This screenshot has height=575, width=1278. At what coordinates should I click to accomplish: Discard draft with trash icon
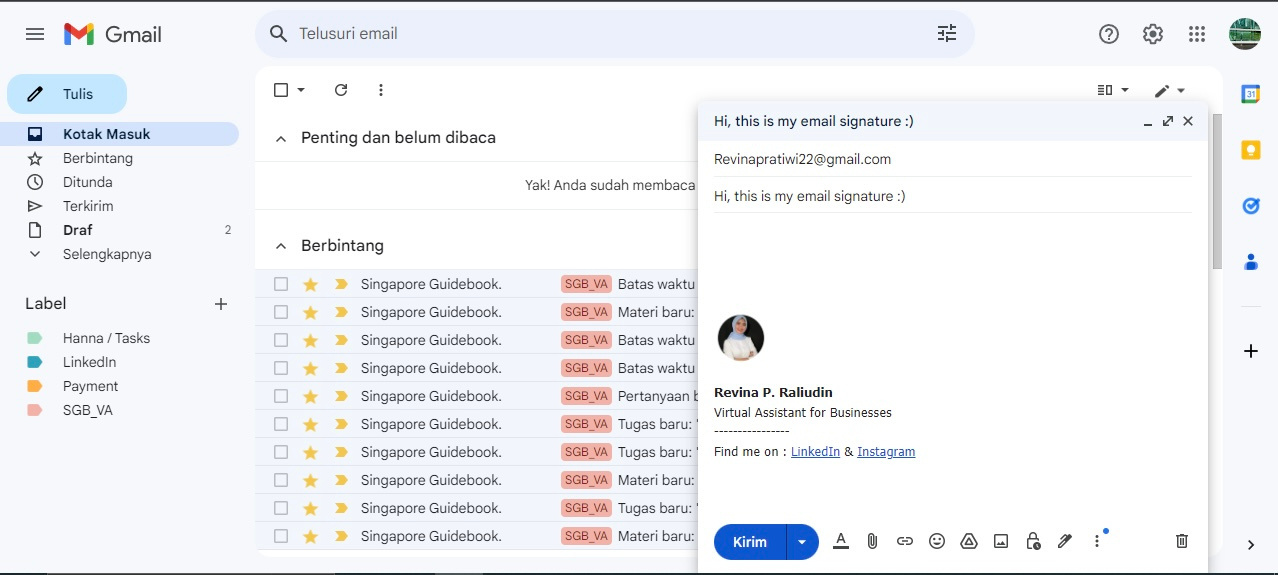(1182, 541)
